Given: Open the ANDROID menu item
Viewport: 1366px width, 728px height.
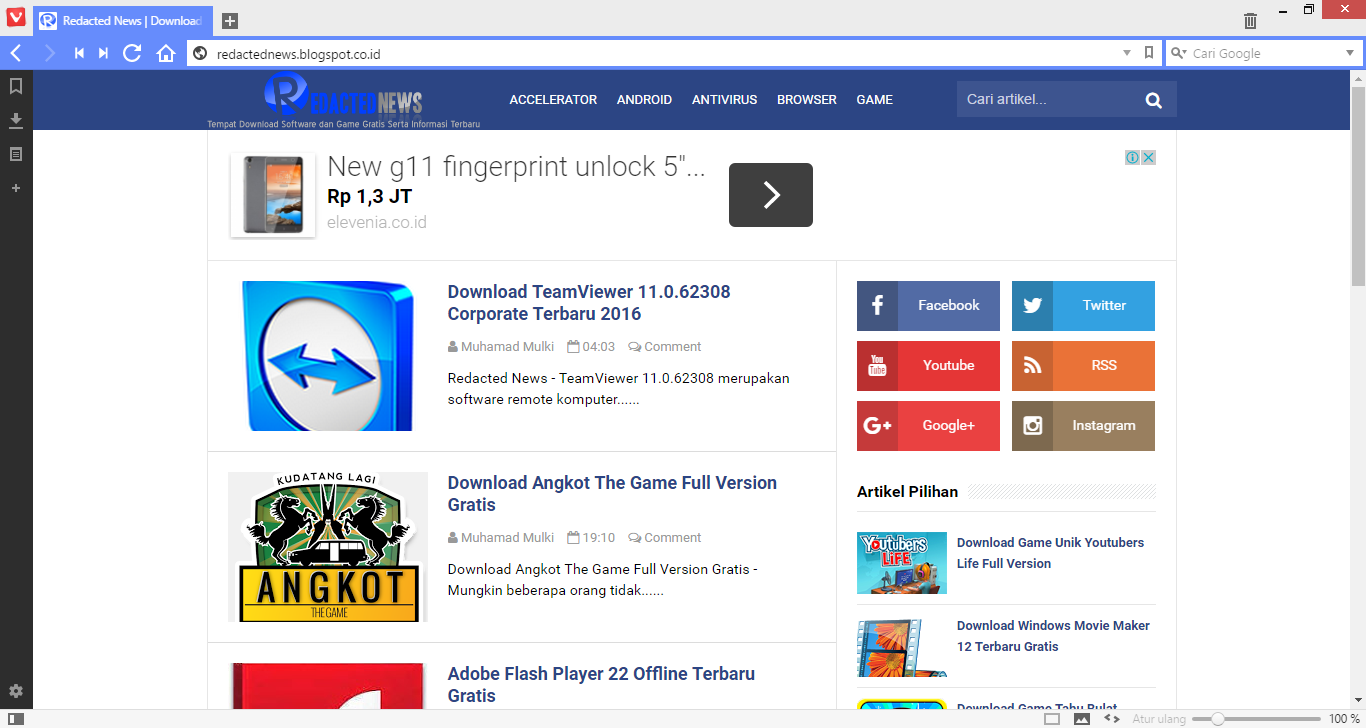Looking at the screenshot, I should click(644, 100).
